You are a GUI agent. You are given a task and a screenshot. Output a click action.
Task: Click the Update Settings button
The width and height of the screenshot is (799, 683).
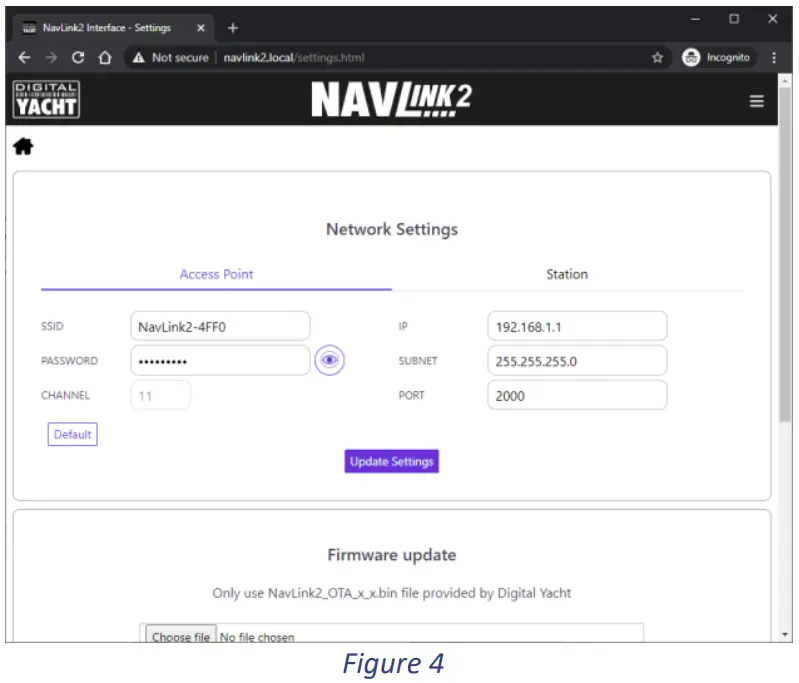(x=391, y=461)
